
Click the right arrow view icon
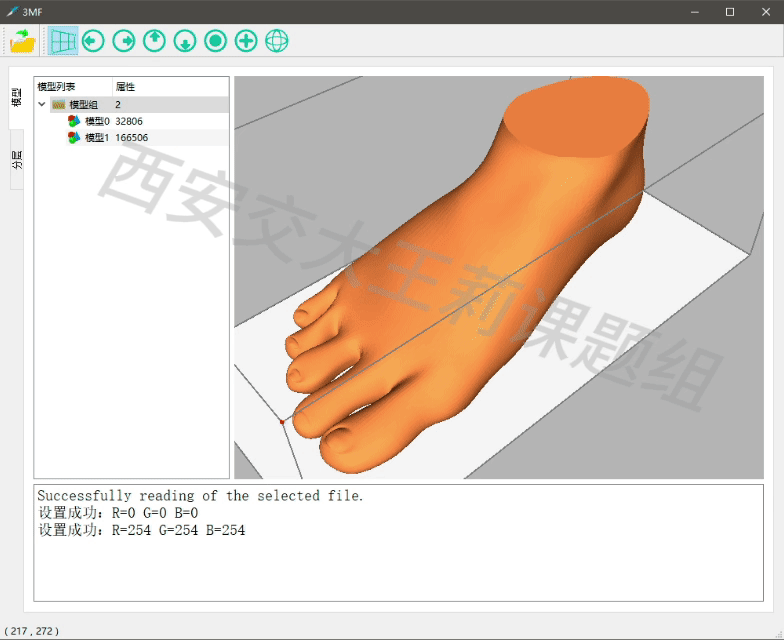(124, 41)
